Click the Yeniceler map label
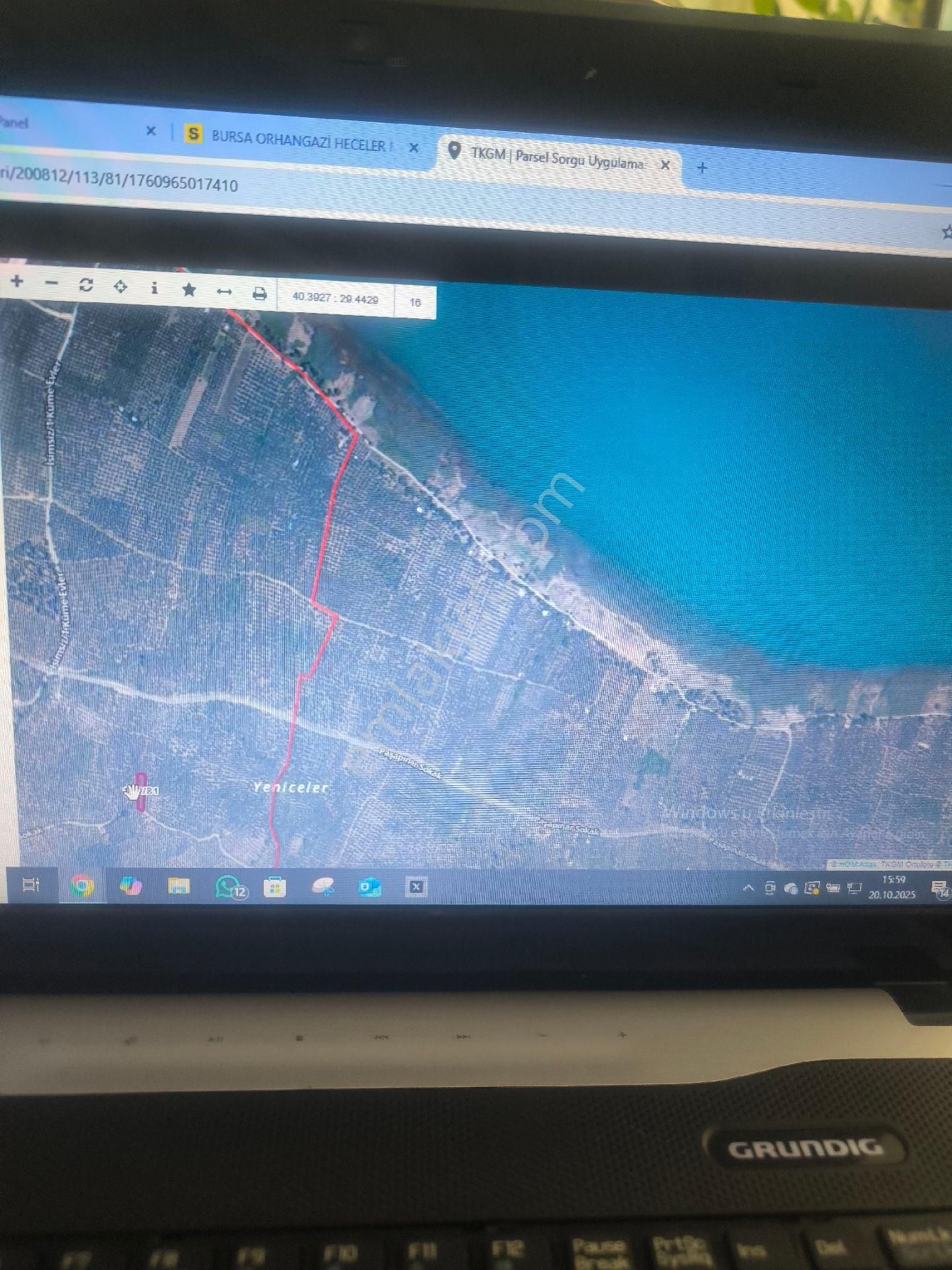This screenshot has width=952, height=1270. pos(290,787)
